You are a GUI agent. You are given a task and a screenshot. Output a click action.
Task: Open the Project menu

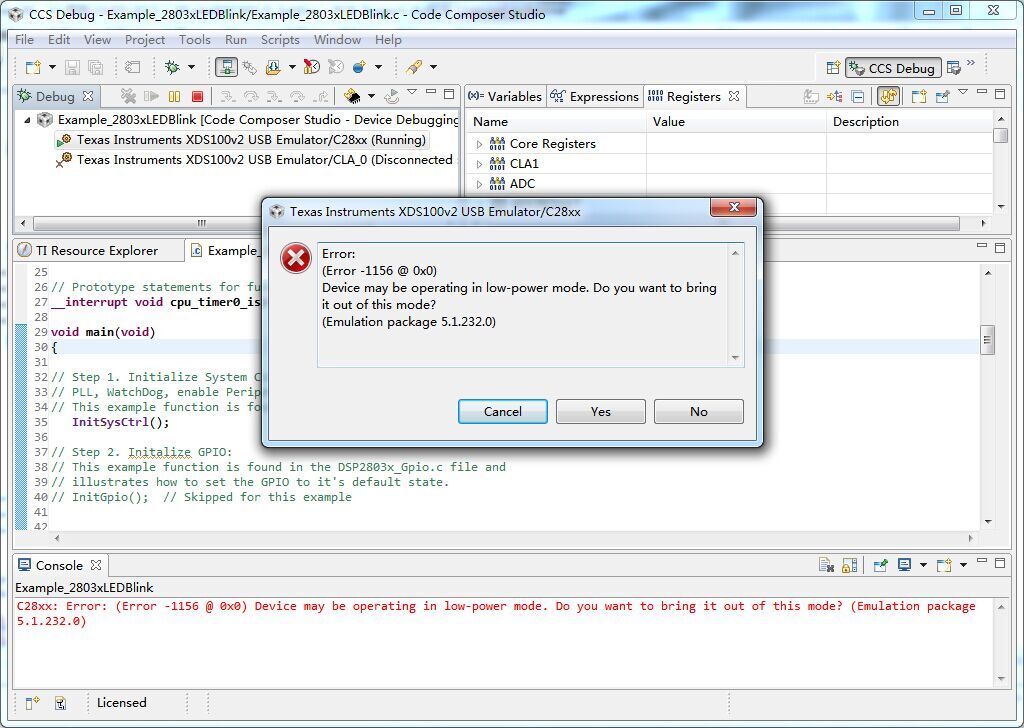(145, 40)
